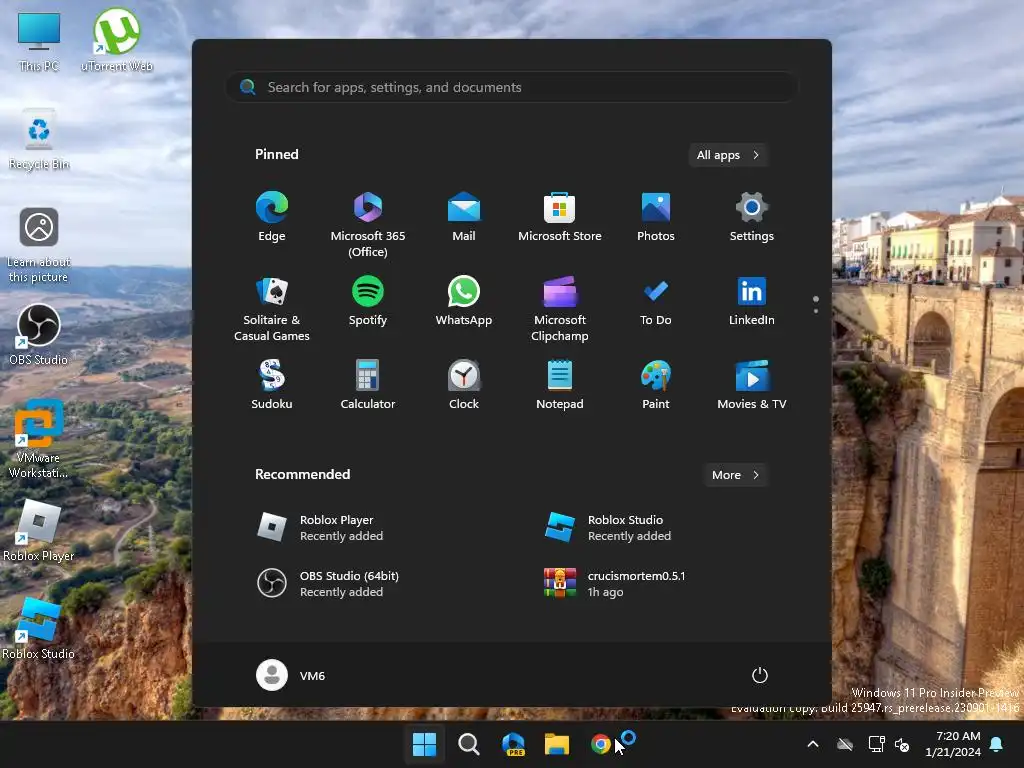The height and width of the screenshot is (768, 1024).
Task: Open Settings from pinned apps
Action: pos(752,217)
